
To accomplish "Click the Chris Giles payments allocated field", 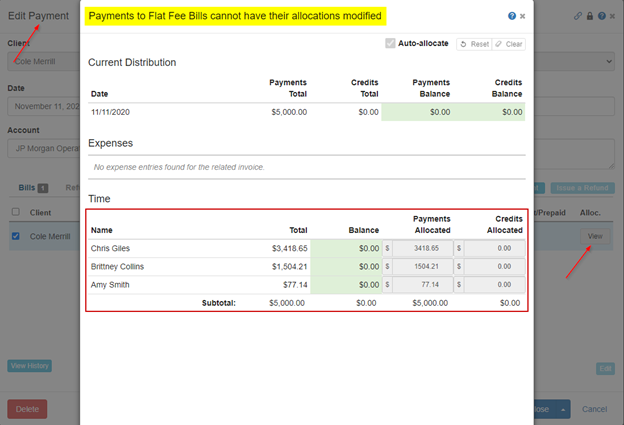I will pos(423,248).
